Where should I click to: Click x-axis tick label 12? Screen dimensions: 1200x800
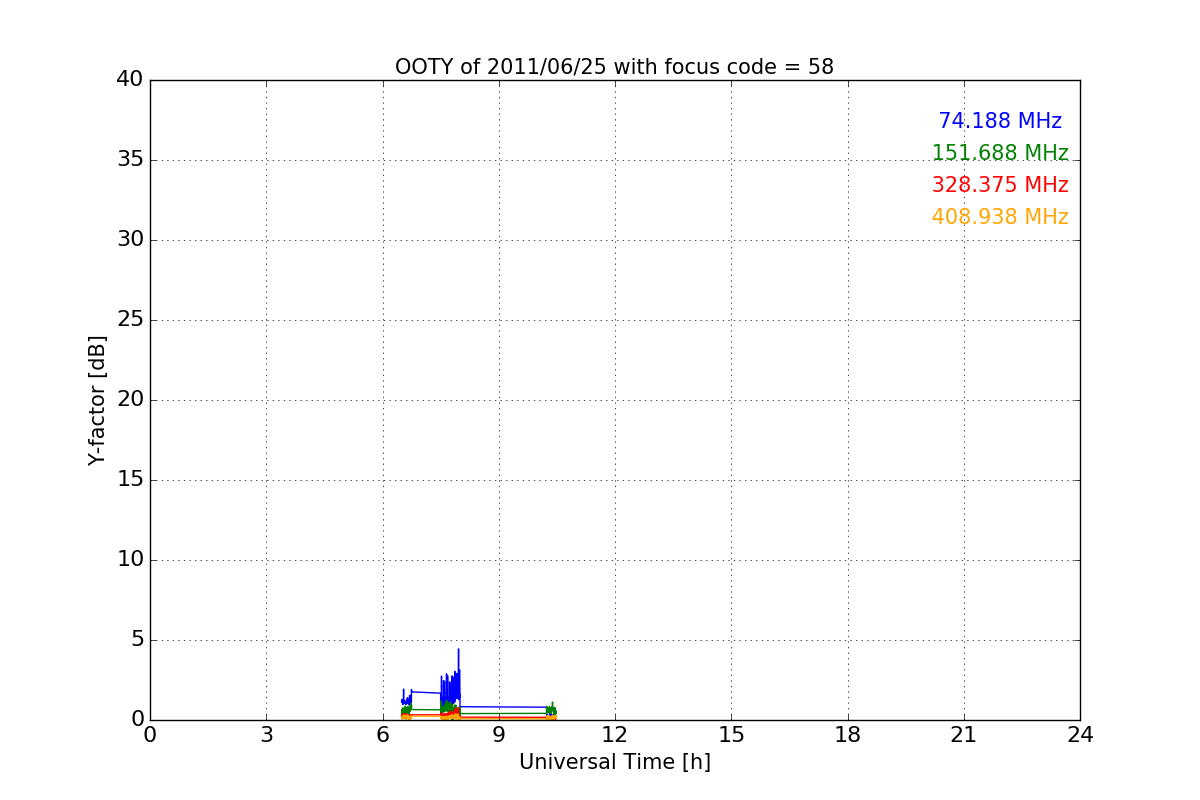click(x=614, y=735)
